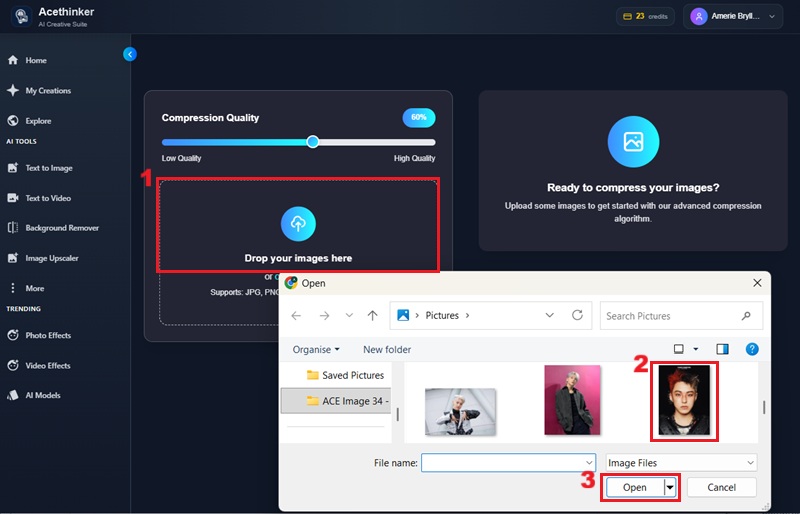800x514 pixels.
Task: Click the Open button
Action: click(x=635, y=487)
